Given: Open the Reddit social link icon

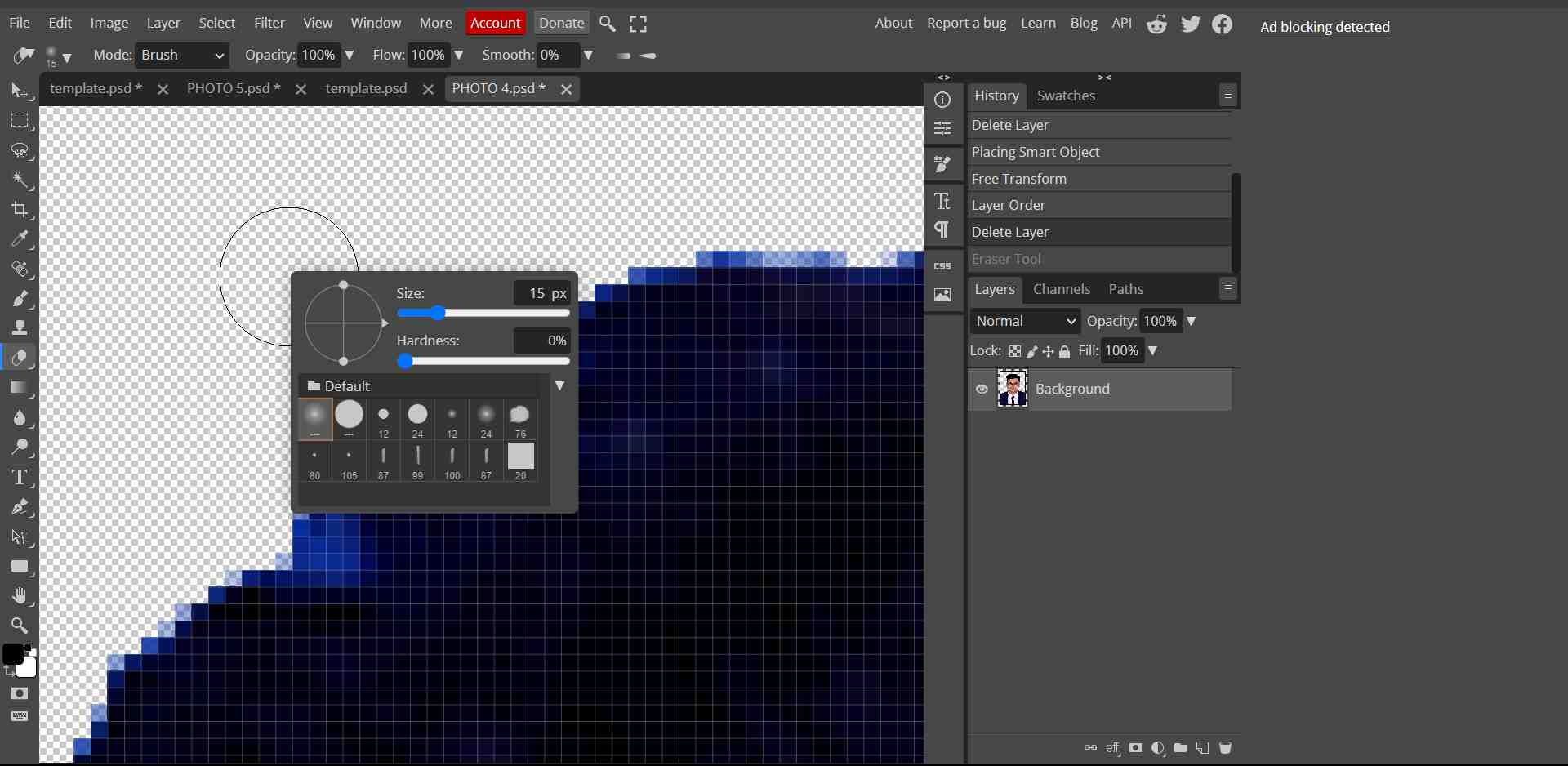Looking at the screenshot, I should tap(1156, 24).
